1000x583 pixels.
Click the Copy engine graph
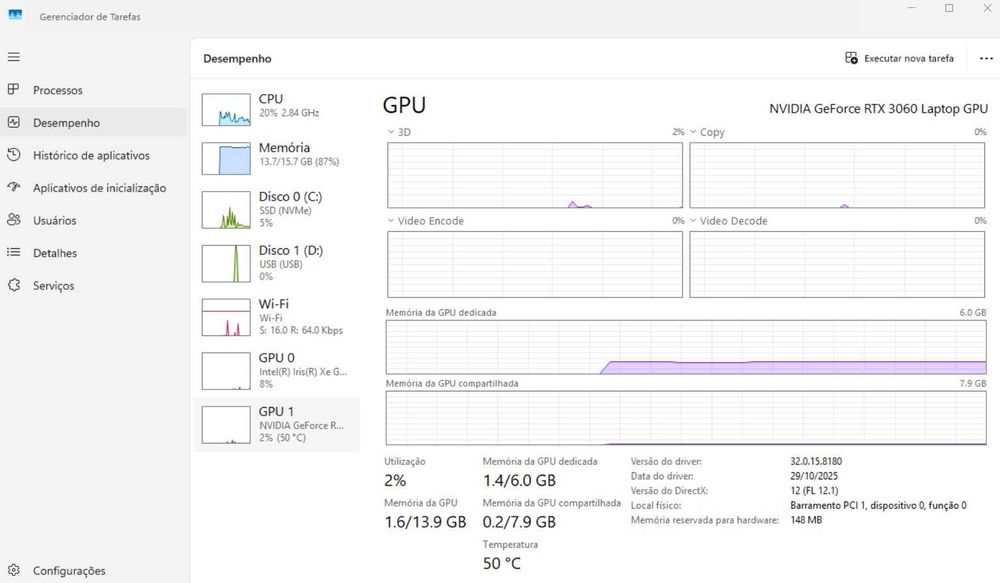(x=837, y=175)
